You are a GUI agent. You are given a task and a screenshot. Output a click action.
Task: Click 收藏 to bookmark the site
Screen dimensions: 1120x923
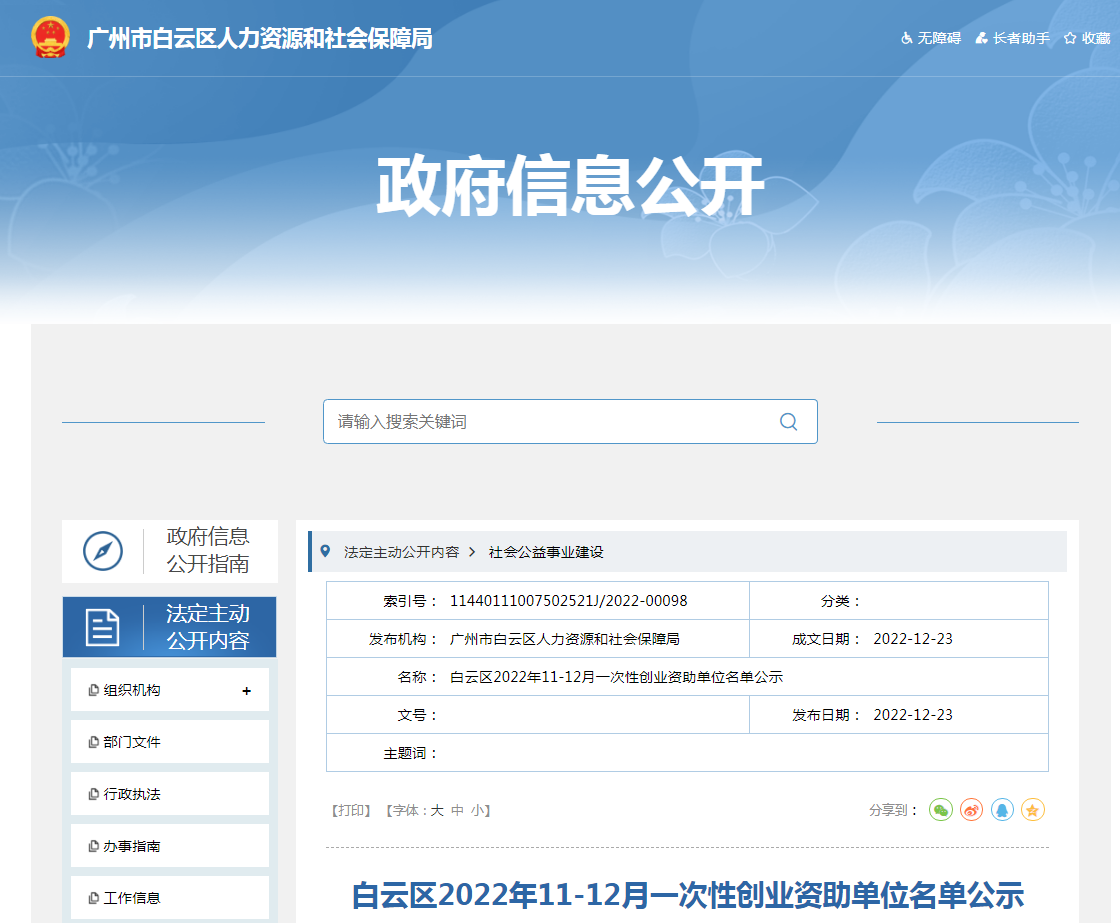click(x=1087, y=38)
